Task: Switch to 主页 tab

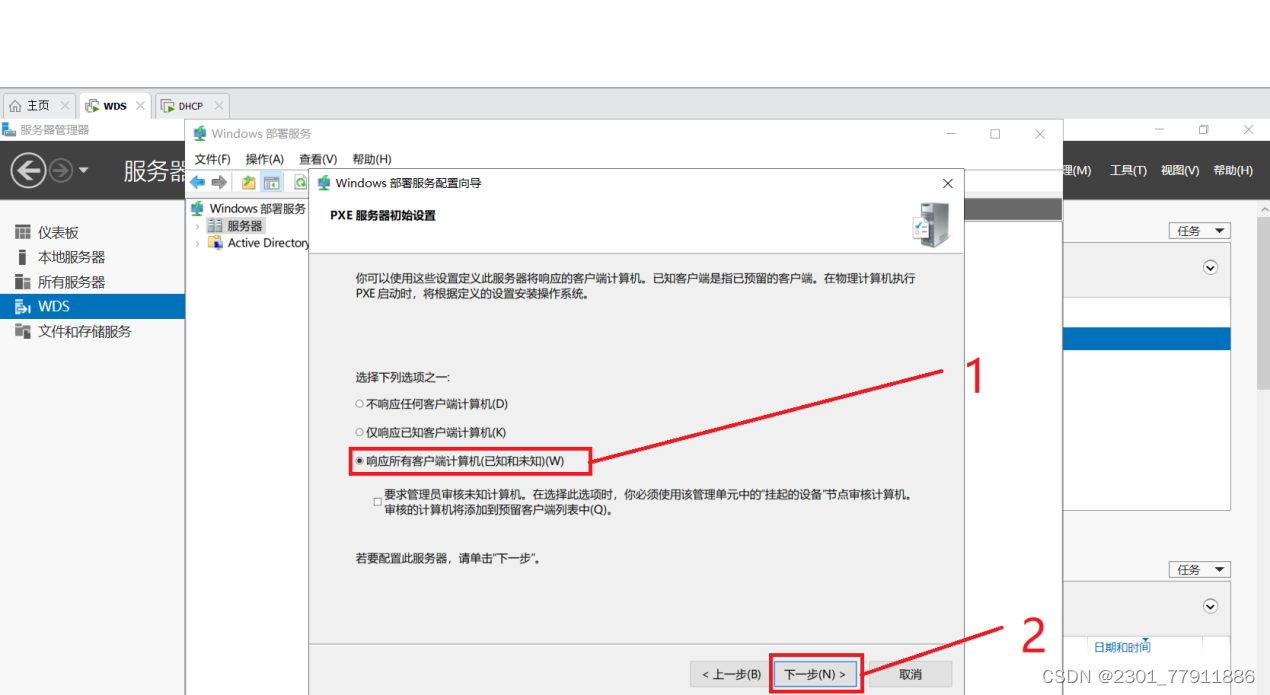Action: (38, 106)
